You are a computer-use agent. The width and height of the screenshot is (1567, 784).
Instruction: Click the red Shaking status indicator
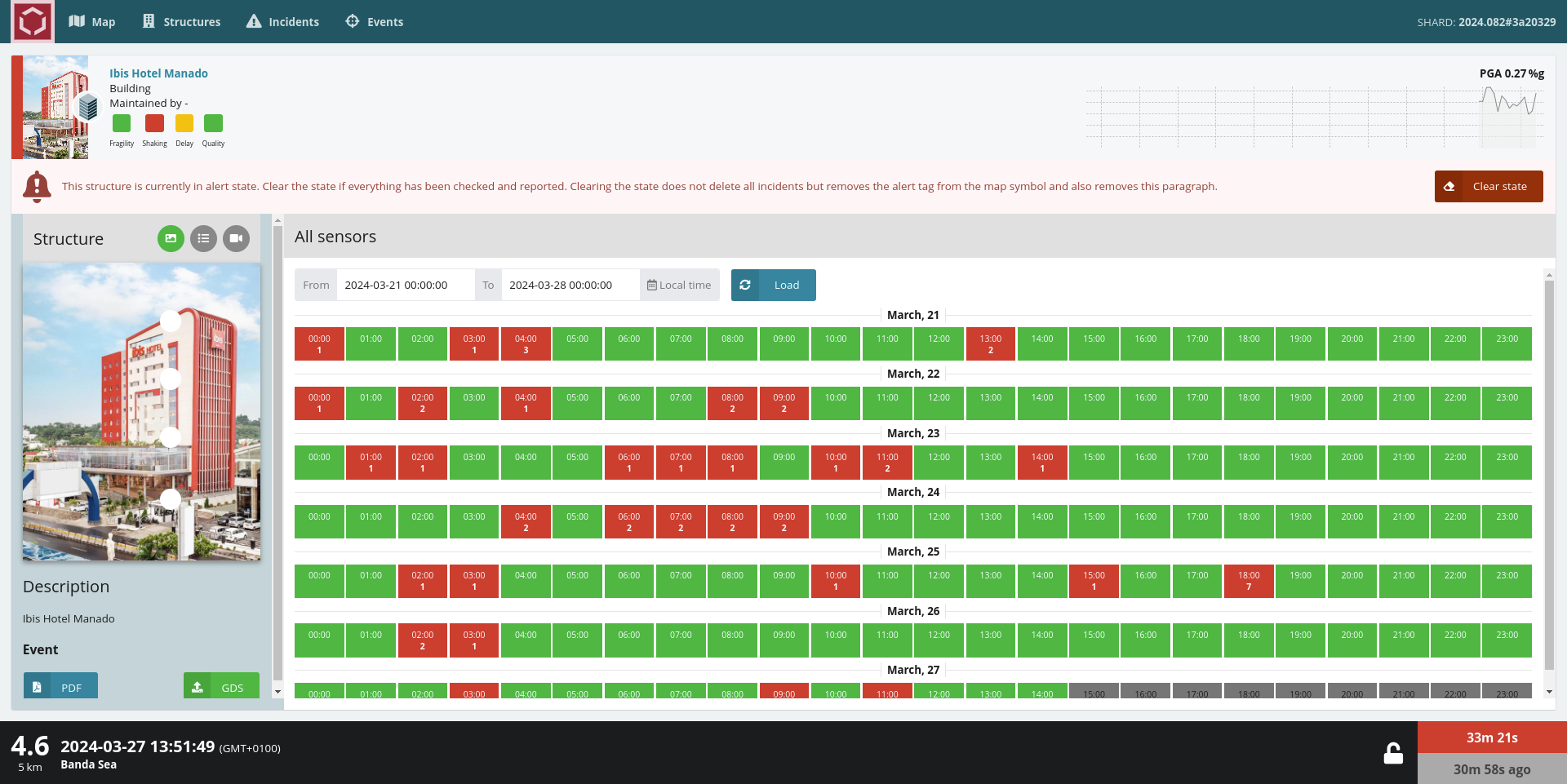(154, 123)
